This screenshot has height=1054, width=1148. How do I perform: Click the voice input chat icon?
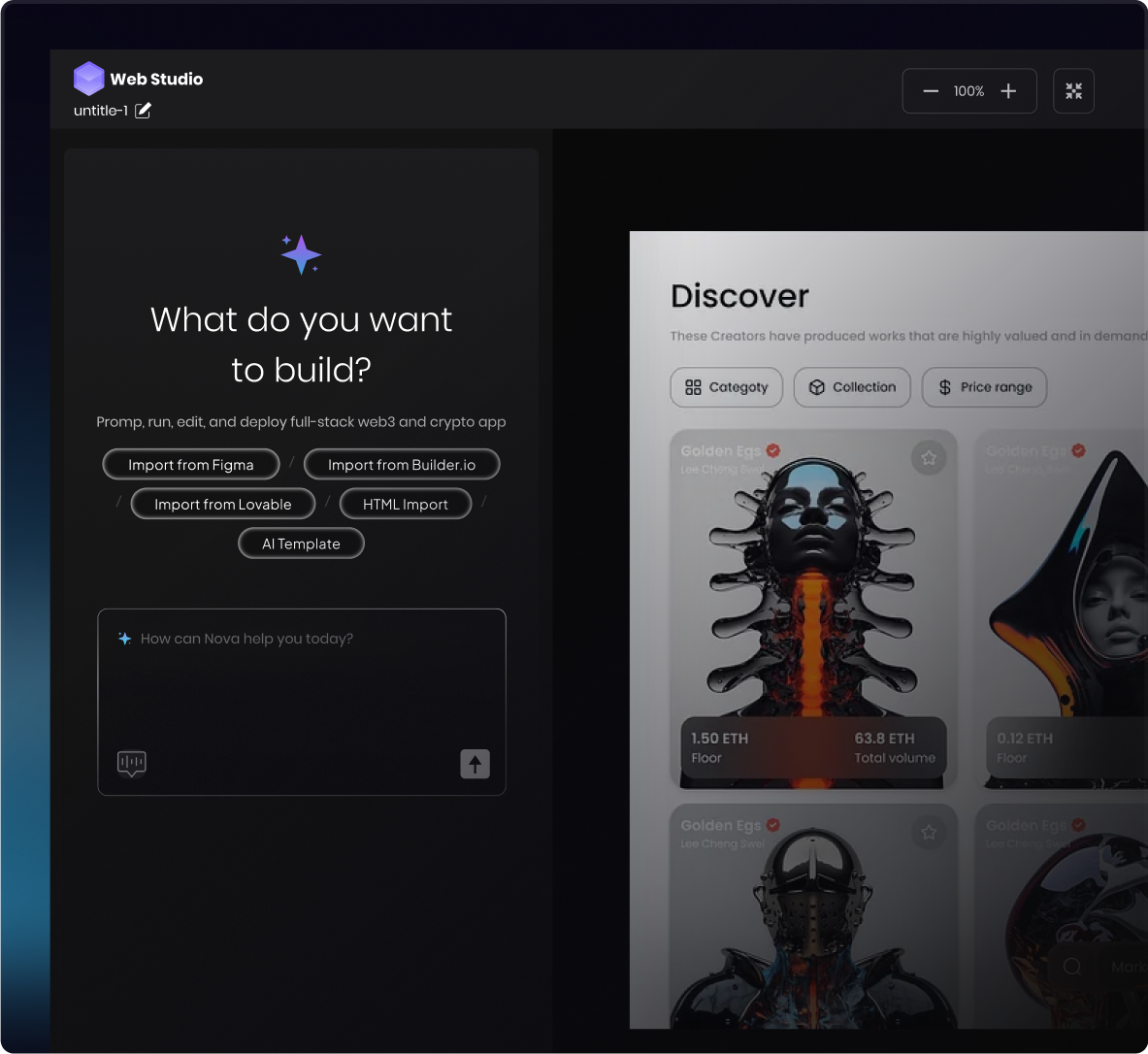(132, 763)
